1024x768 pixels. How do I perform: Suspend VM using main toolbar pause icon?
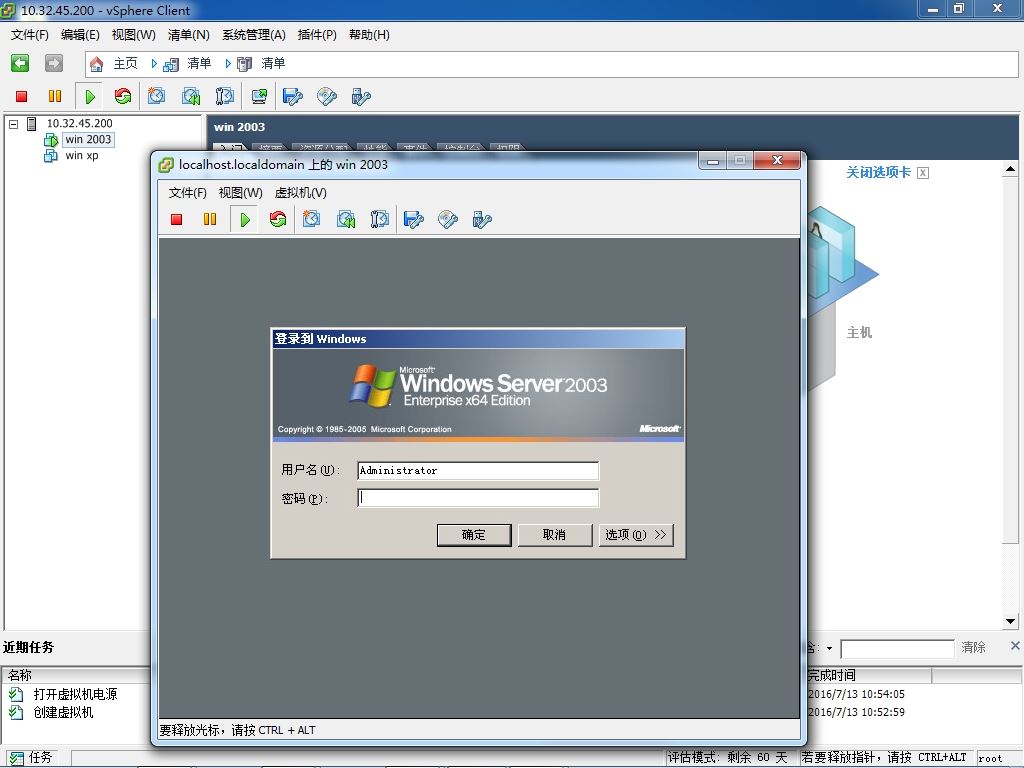(x=55, y=97)
